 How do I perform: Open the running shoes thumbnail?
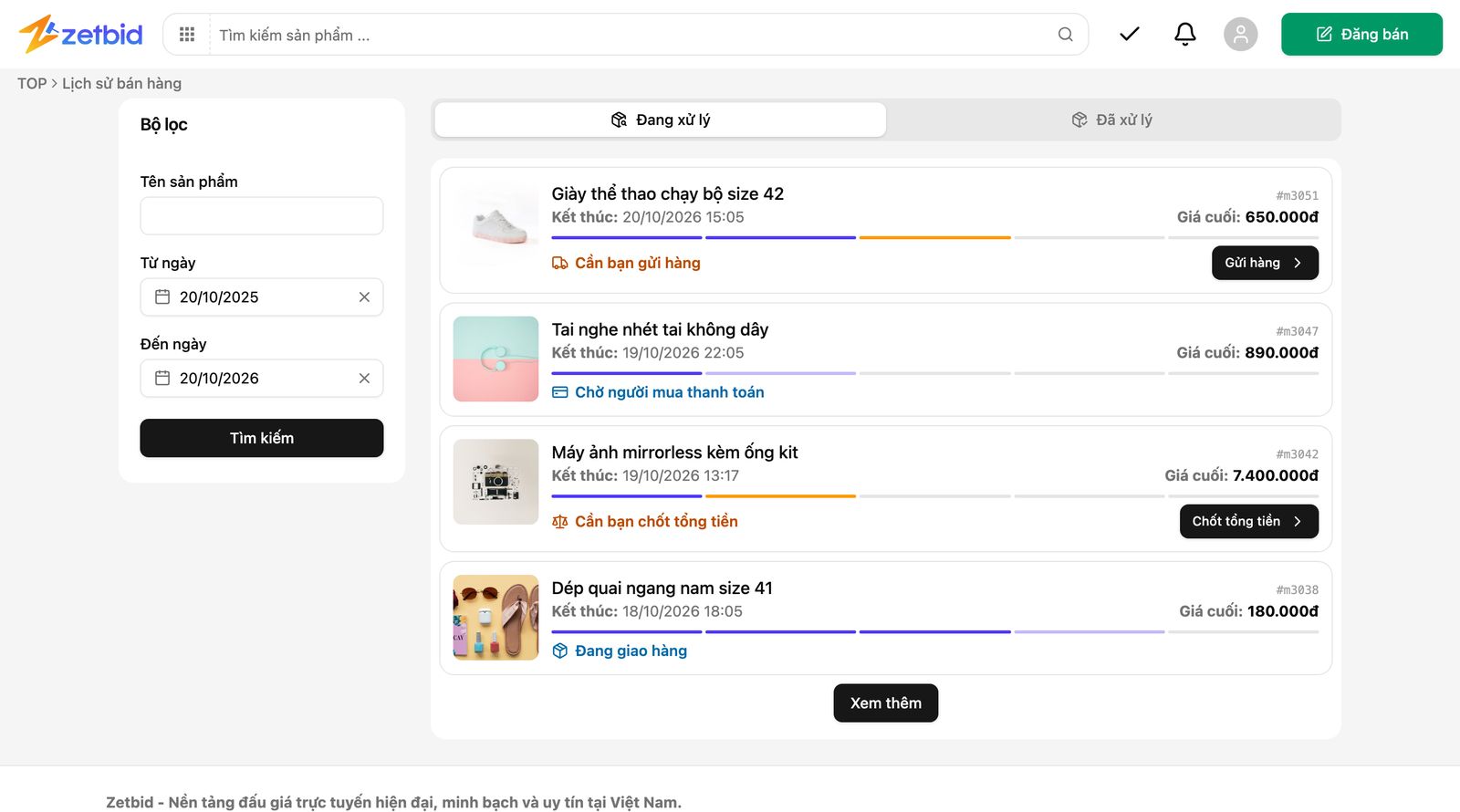[495, 224]
